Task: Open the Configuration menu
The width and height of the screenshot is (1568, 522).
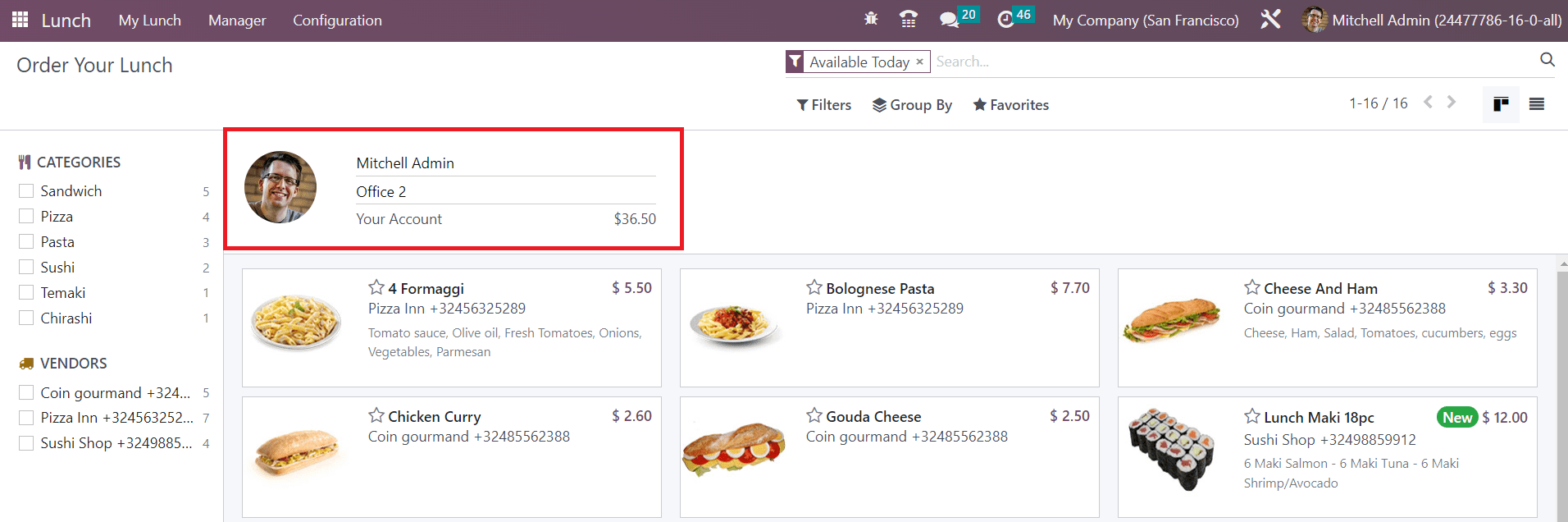Action: coord(337,20)
